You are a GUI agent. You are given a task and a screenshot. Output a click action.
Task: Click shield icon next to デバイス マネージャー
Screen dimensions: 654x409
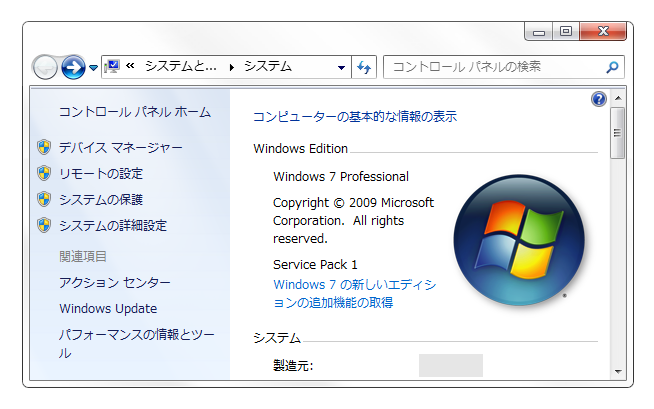pos(44,148)
